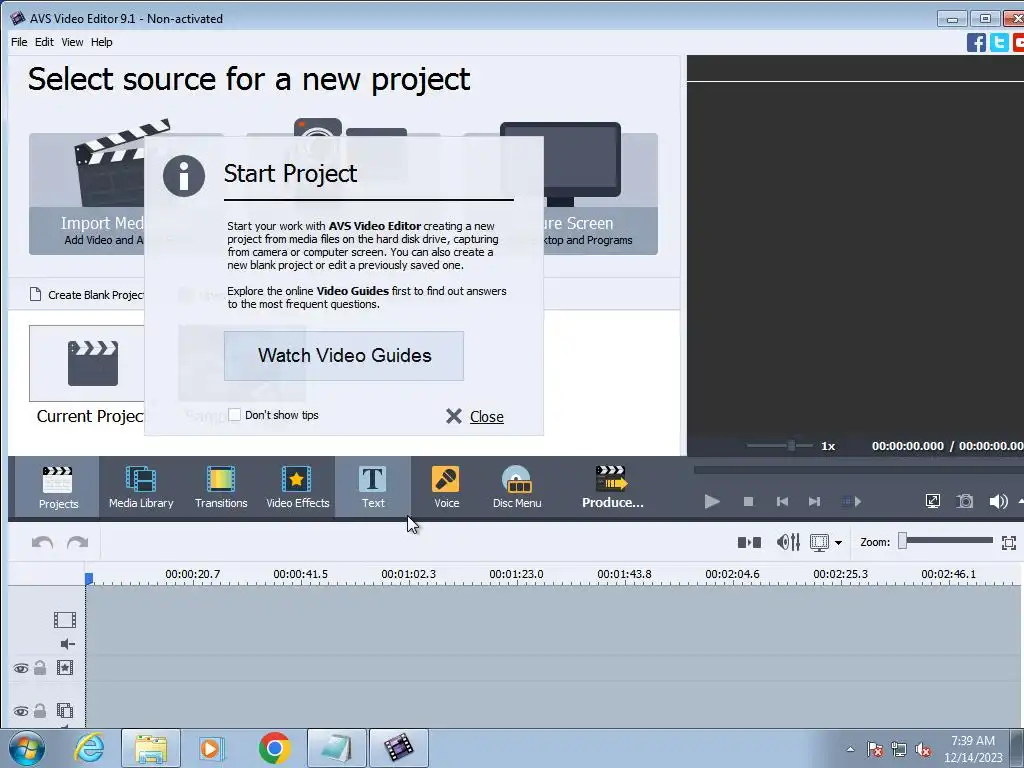
Task: Open the Text panel
Action: [x=373, y=487]
